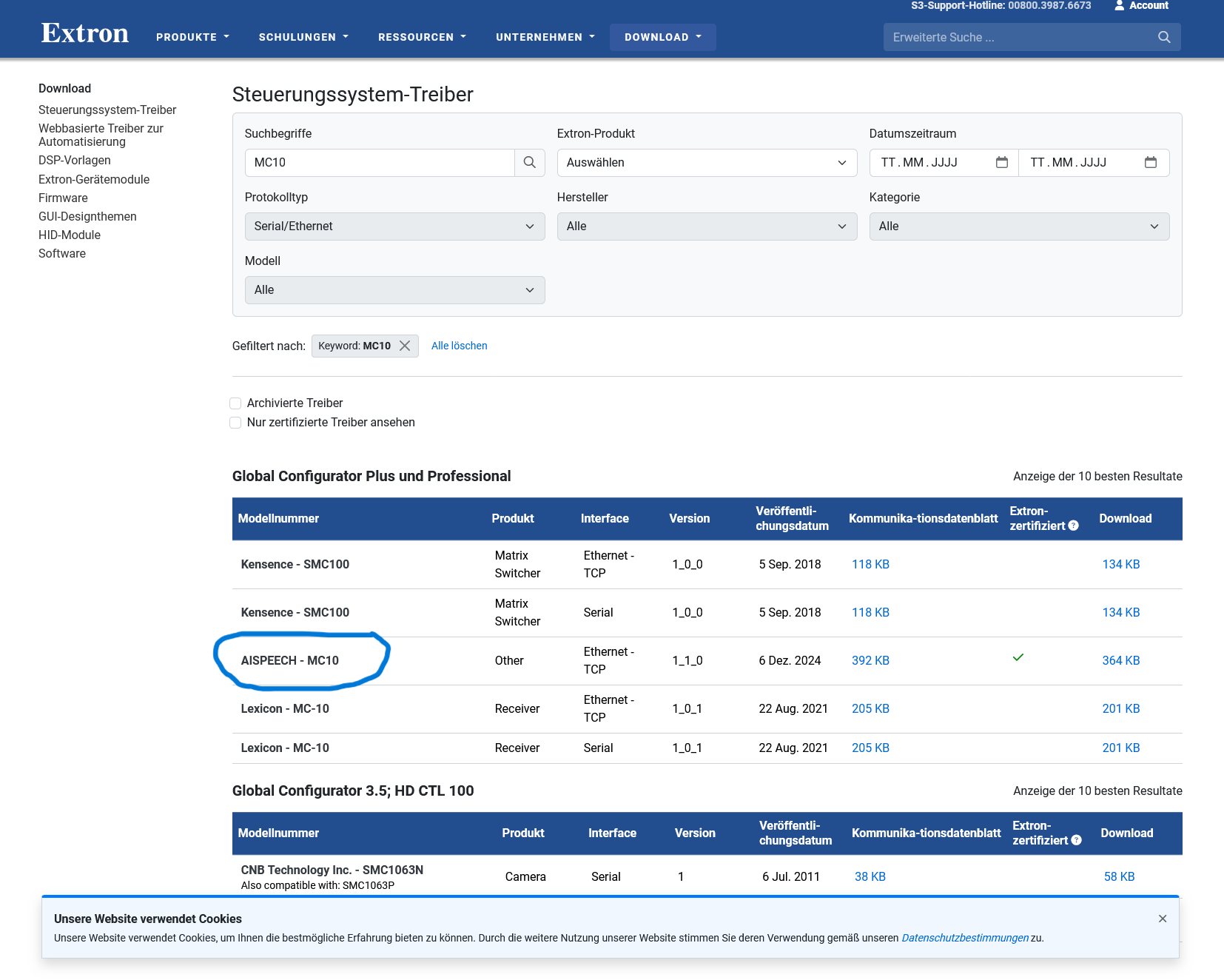Image resolution: width=1224 pixels, height=980 pixels.
Task: Open the 205 KB Lexicon MC-10 Ethernet datasheet
Action: (x=870, y=709)
